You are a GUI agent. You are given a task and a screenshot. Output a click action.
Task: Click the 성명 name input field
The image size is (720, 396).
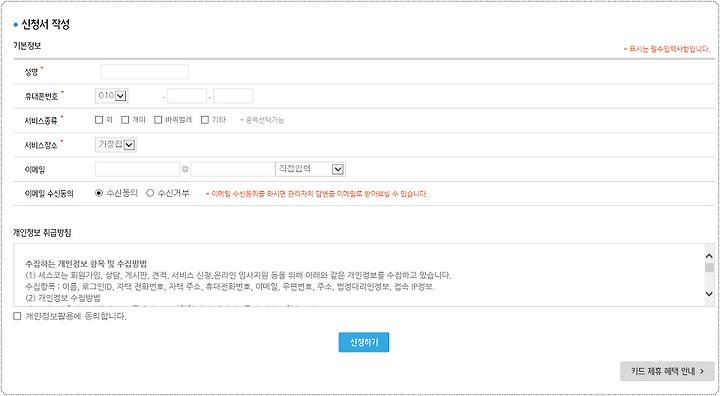click(145, 72)
